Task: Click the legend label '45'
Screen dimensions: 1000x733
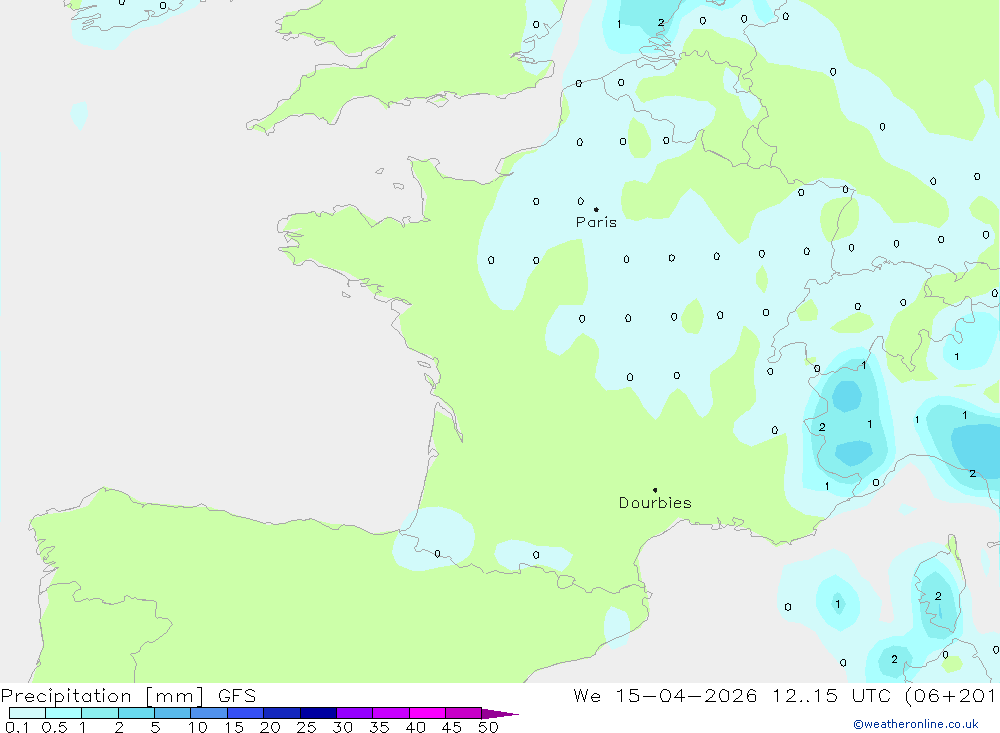Action: pyautogui.click(x=452, y=727)
